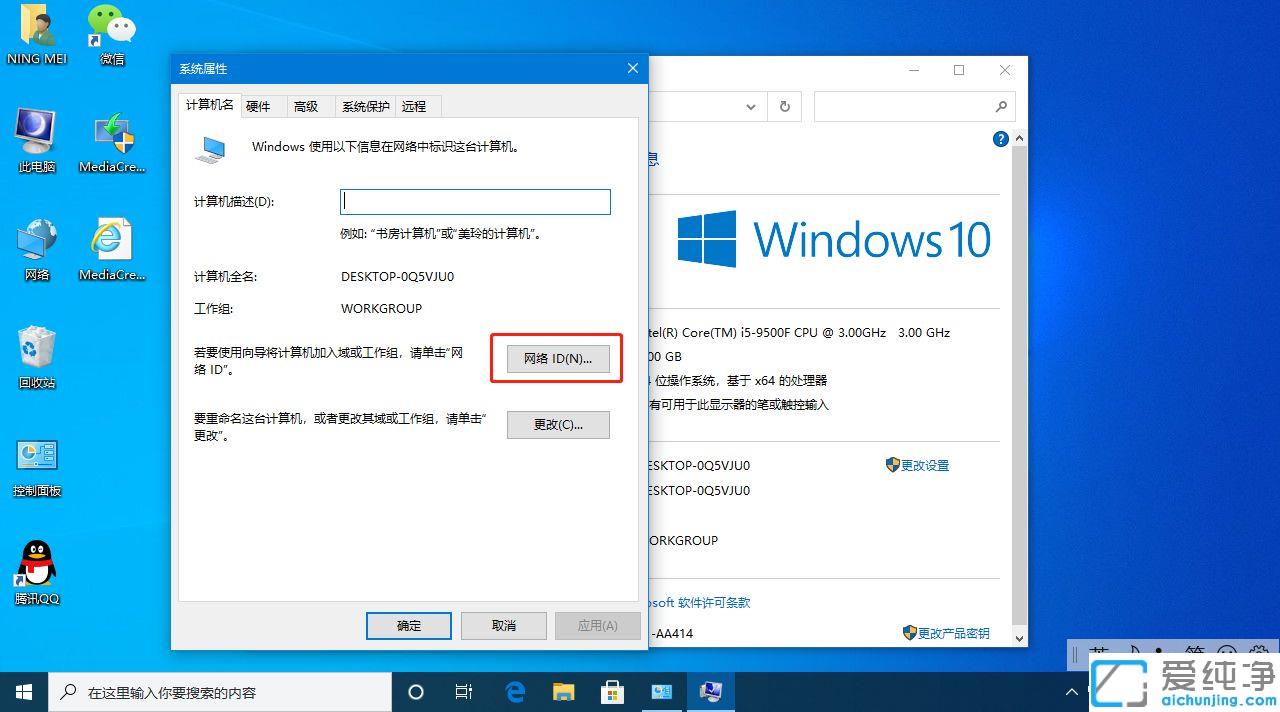Open 控制面板 from the desktop
The width and height of the screenshot is (1280, 712).
pyautogui.click(x=36, y=458)
